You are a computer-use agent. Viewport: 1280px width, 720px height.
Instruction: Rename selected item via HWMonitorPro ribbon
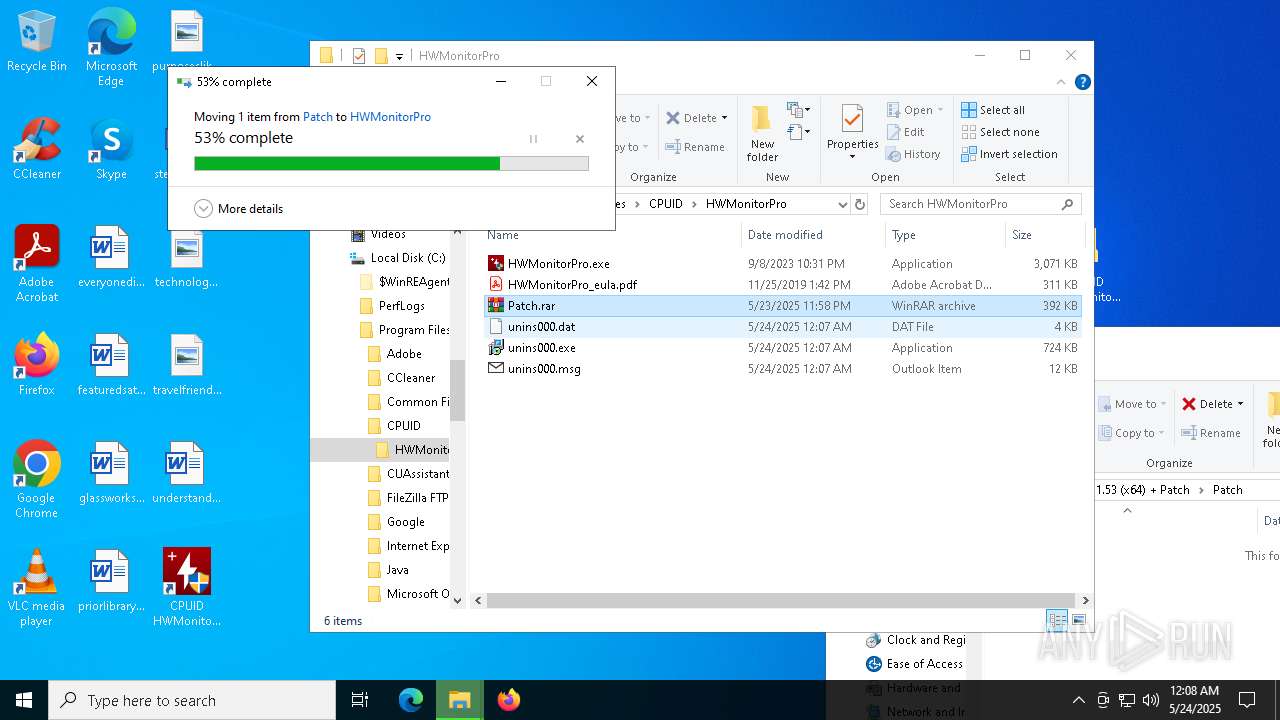(x=695, y=147)
